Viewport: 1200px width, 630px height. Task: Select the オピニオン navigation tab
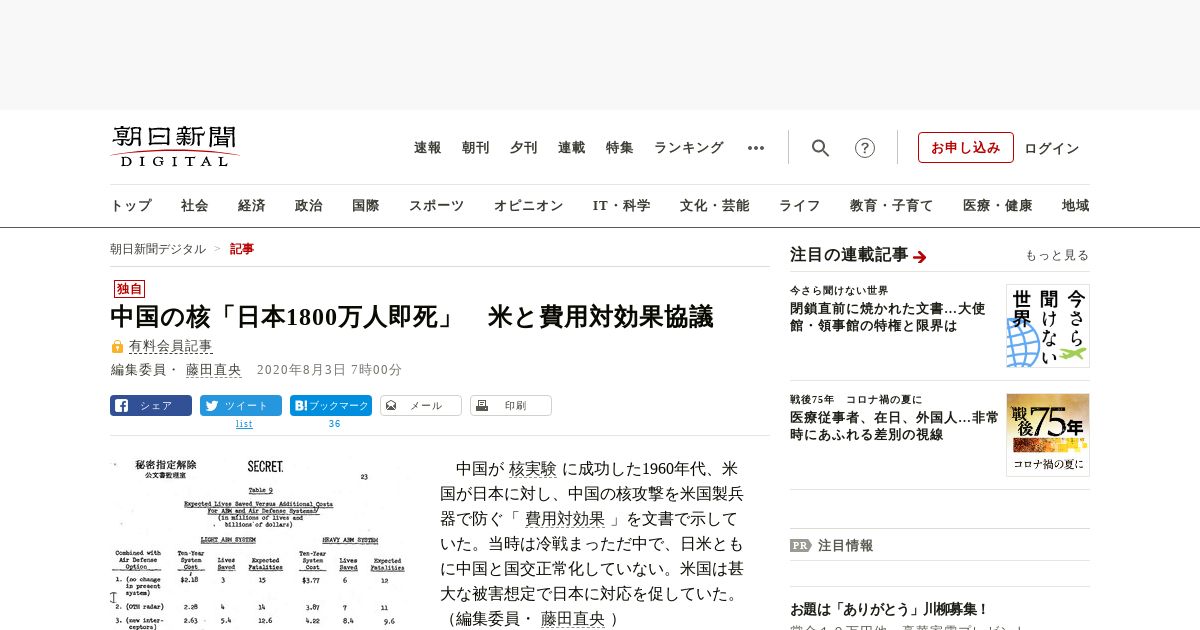[x=528, y=206]
